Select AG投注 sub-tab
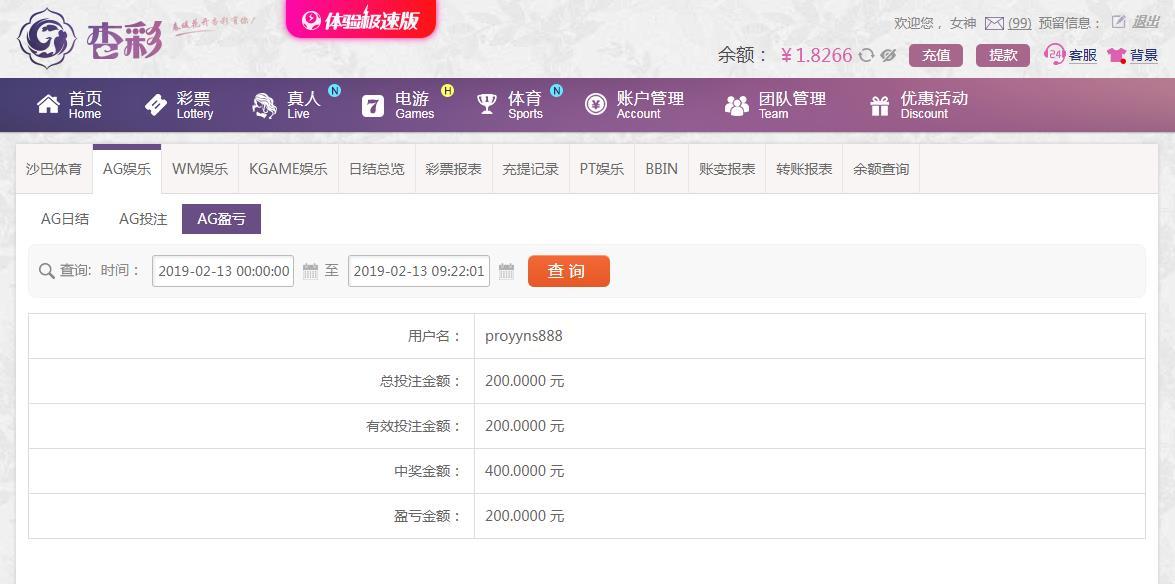This screenshot has height=584, width=1175. click(143, 219)
